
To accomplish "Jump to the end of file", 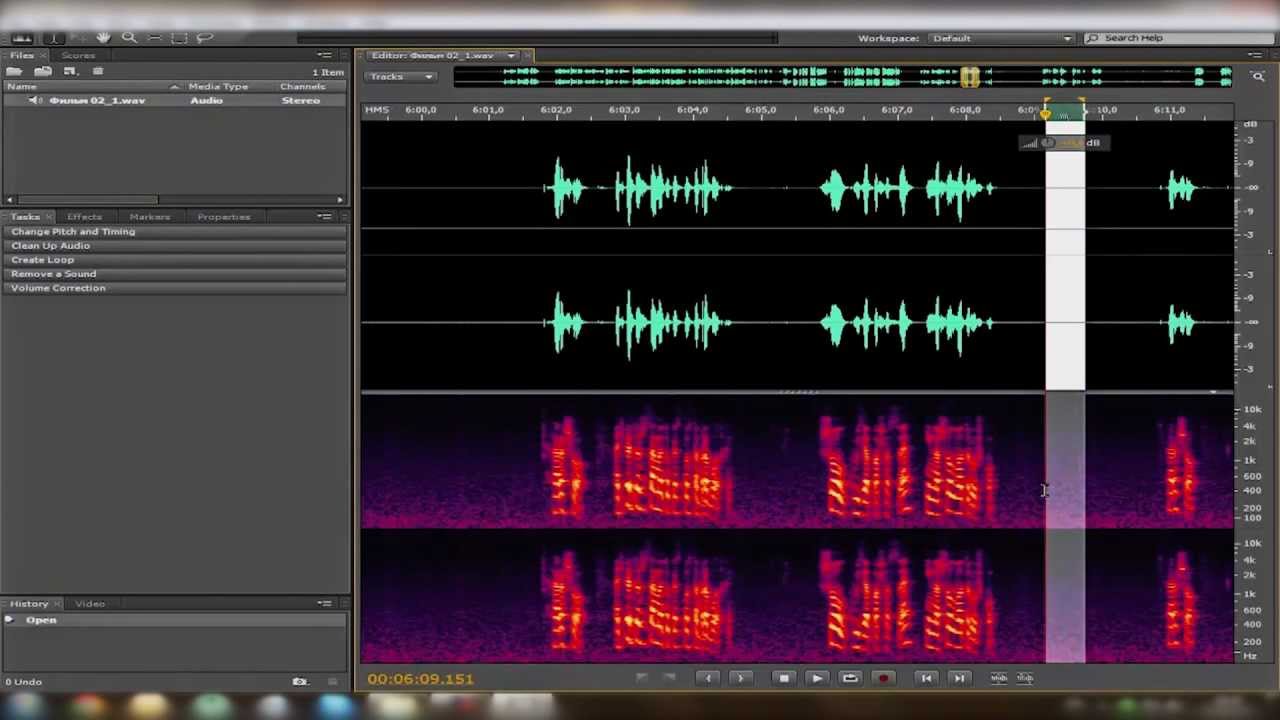I will 959,678.
